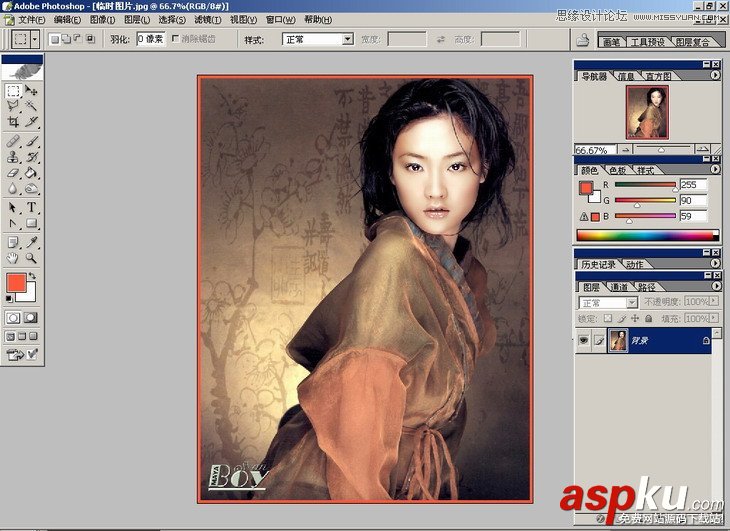Select the Healing Brush tool
The image size is (730, 531).
[13, 141]
